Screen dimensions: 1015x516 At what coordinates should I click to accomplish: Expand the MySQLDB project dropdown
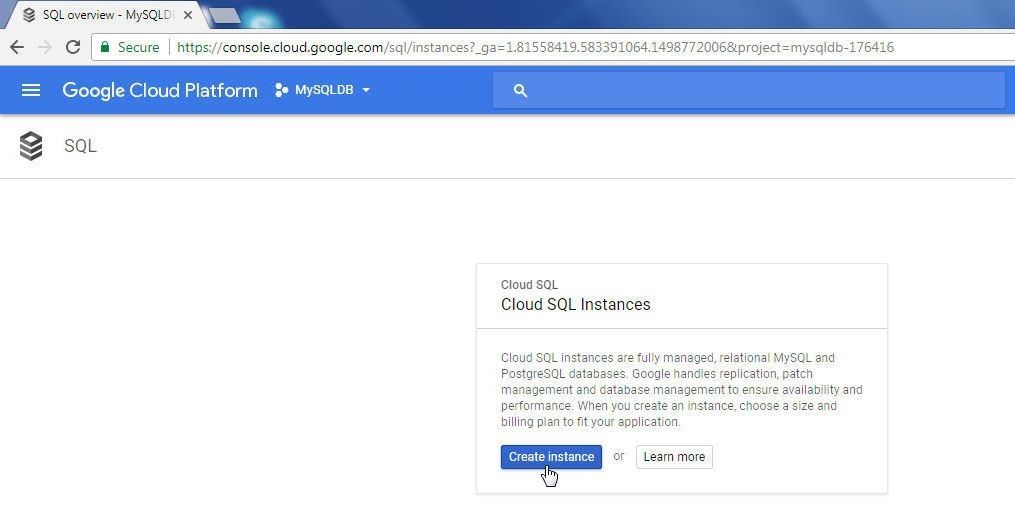[x=366, y=90]
